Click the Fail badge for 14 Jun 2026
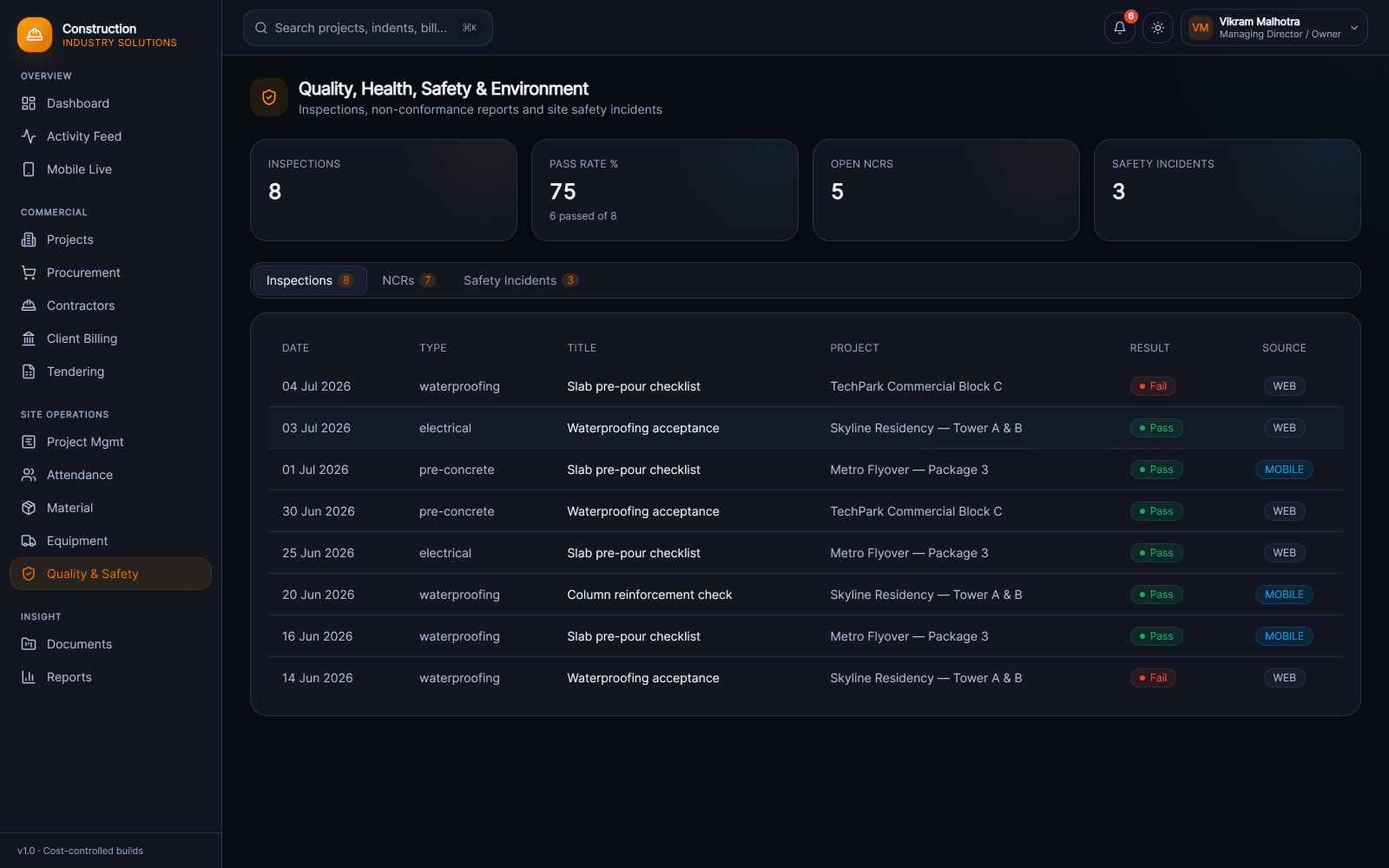This screenshot has height=868, width=1389. (1153, 678)
